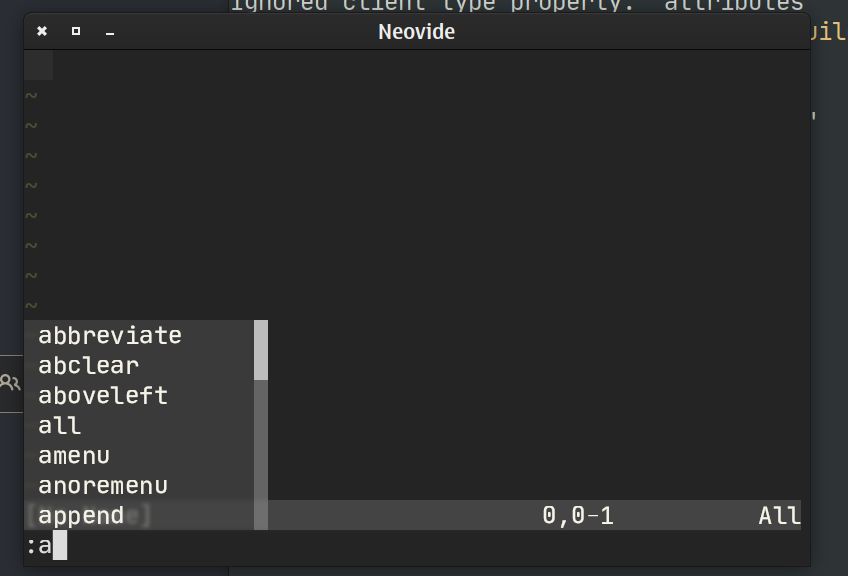Click the "0,0-1" cursor position indicator
The image size is (848, 576).
click(x=580, y=515)
